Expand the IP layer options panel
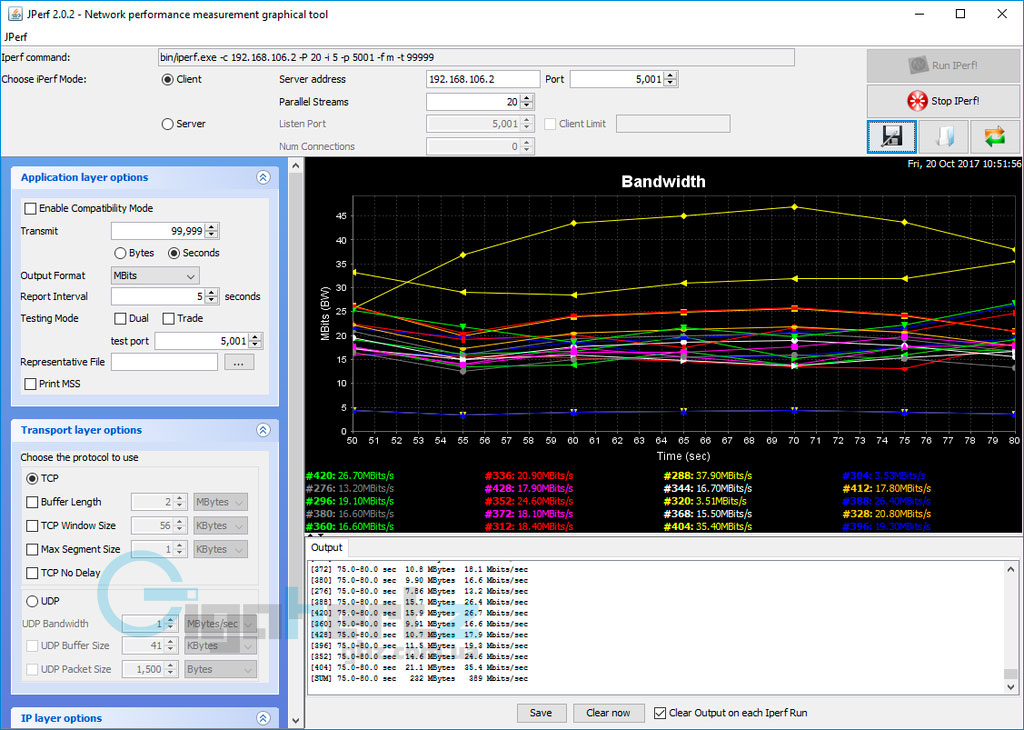This screenshot has width=1024, height=730. pos(263,718)
